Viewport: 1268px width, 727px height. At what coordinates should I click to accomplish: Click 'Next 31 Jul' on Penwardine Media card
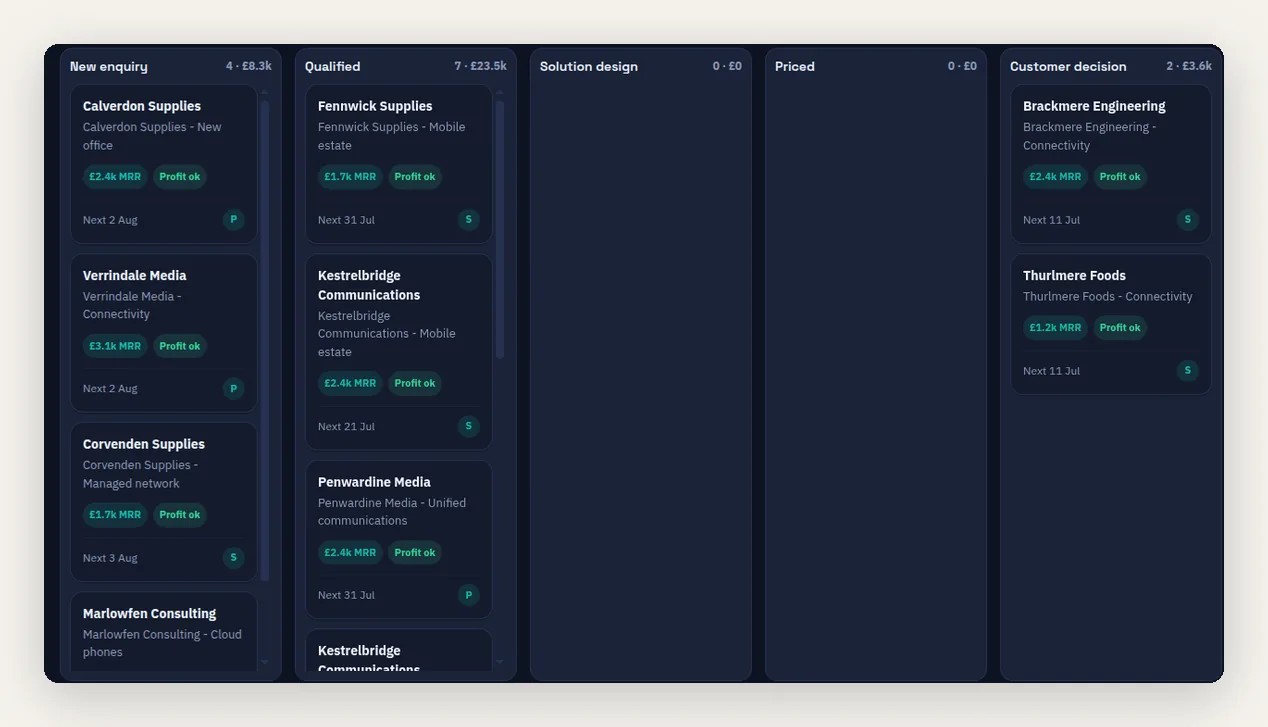pyautogui.click(x=346, y=595)
